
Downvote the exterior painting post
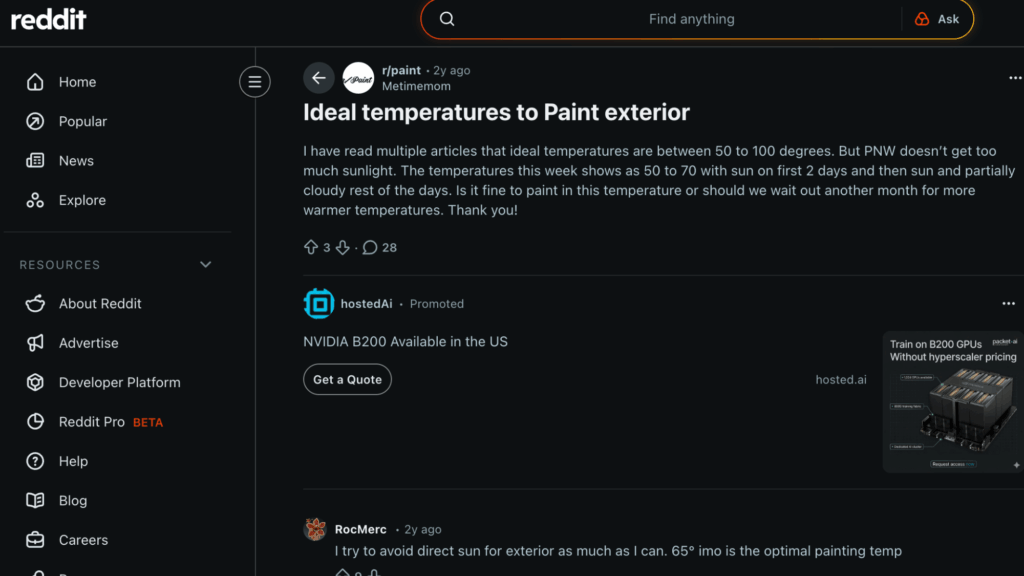pyautogui.click(x=341, y=247)
